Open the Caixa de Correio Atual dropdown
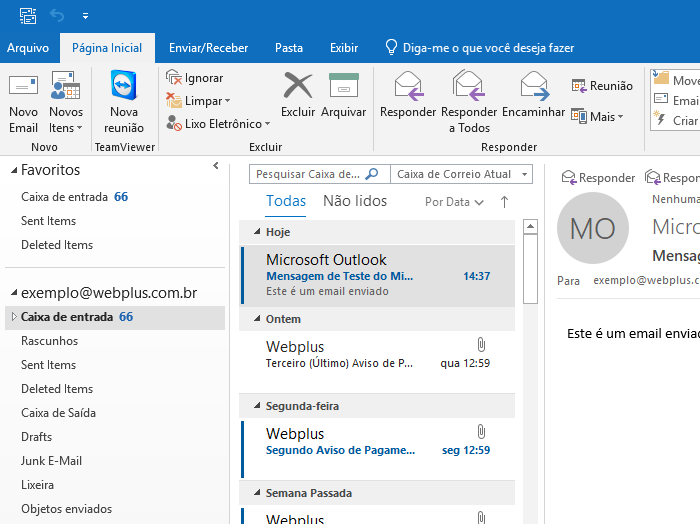 click(525, 174)
